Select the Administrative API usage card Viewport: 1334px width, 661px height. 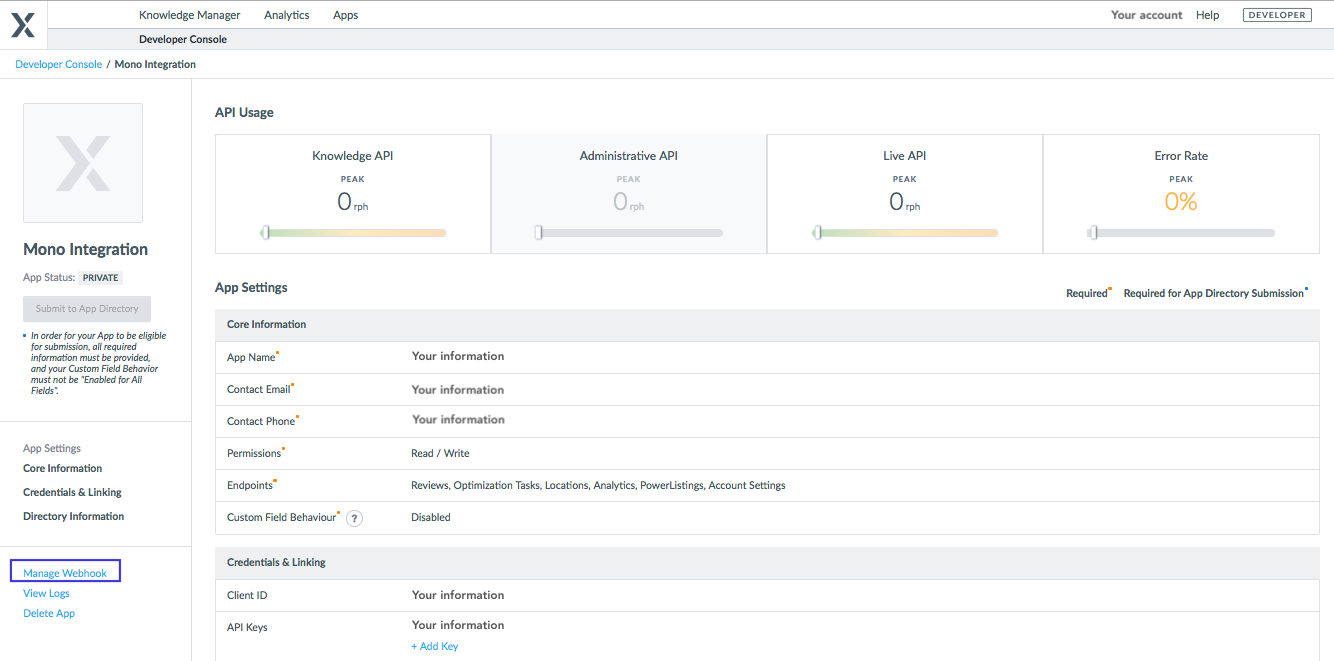click(629, 194)
